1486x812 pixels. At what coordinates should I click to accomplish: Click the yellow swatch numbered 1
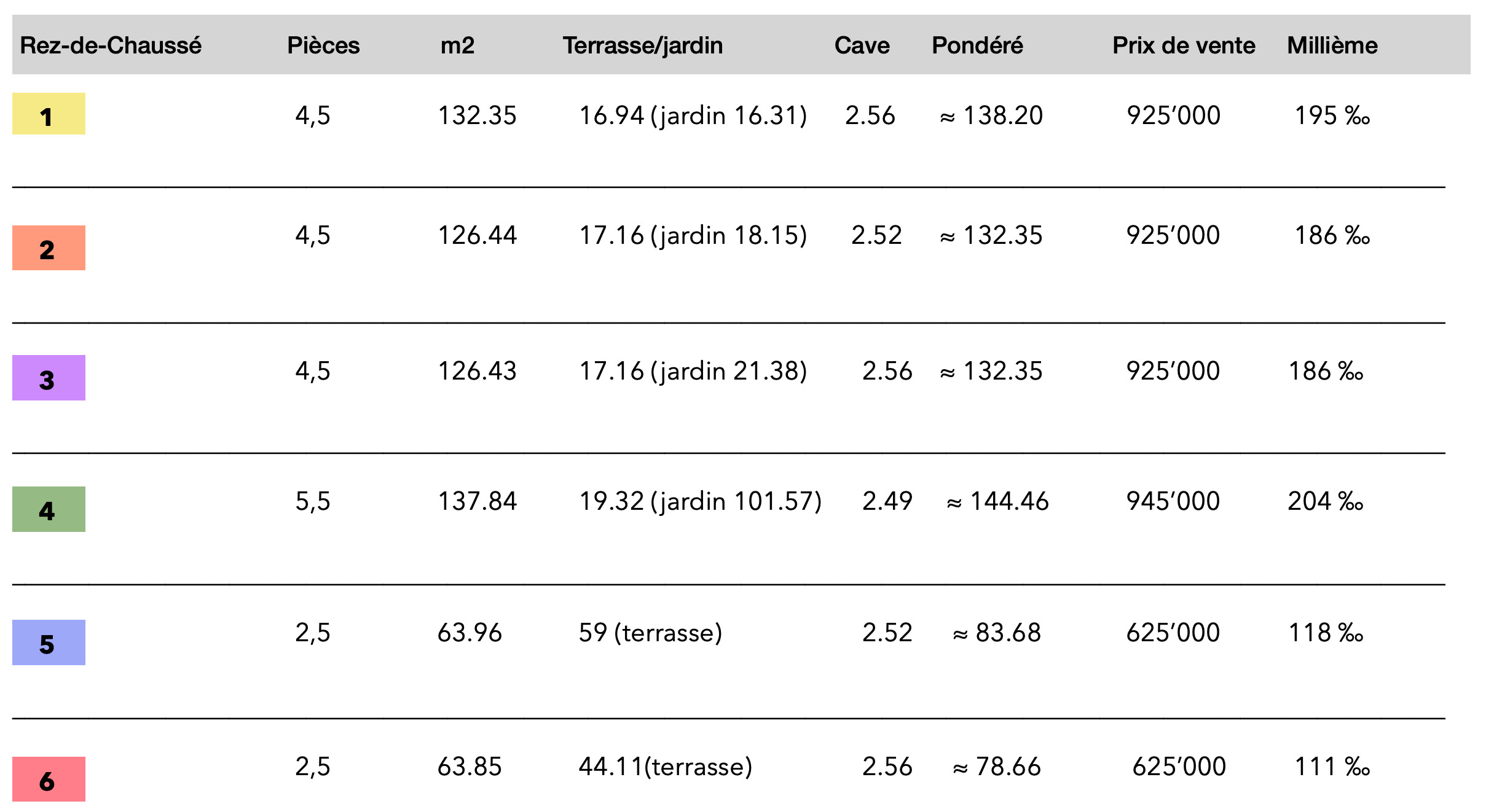tap(49, 114)
